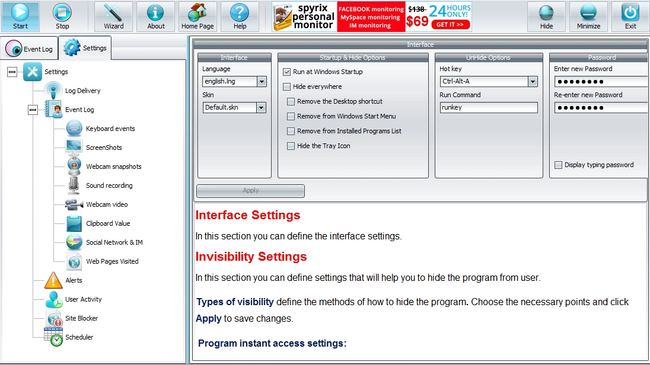Disable Run at Windows Startup
The height and width of the screenshot is (365, 650).
click(x=287, y=72)
